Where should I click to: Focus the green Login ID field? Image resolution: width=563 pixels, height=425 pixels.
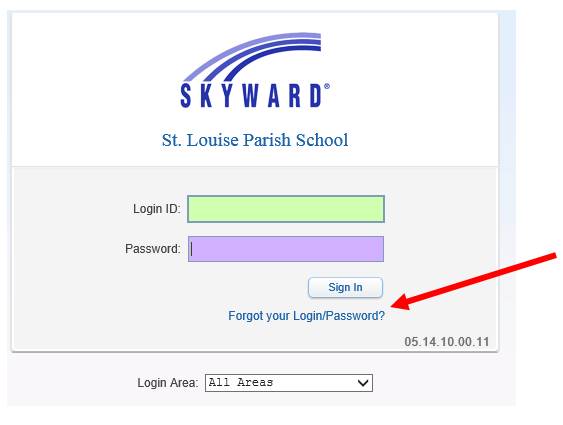click(286, 209)
